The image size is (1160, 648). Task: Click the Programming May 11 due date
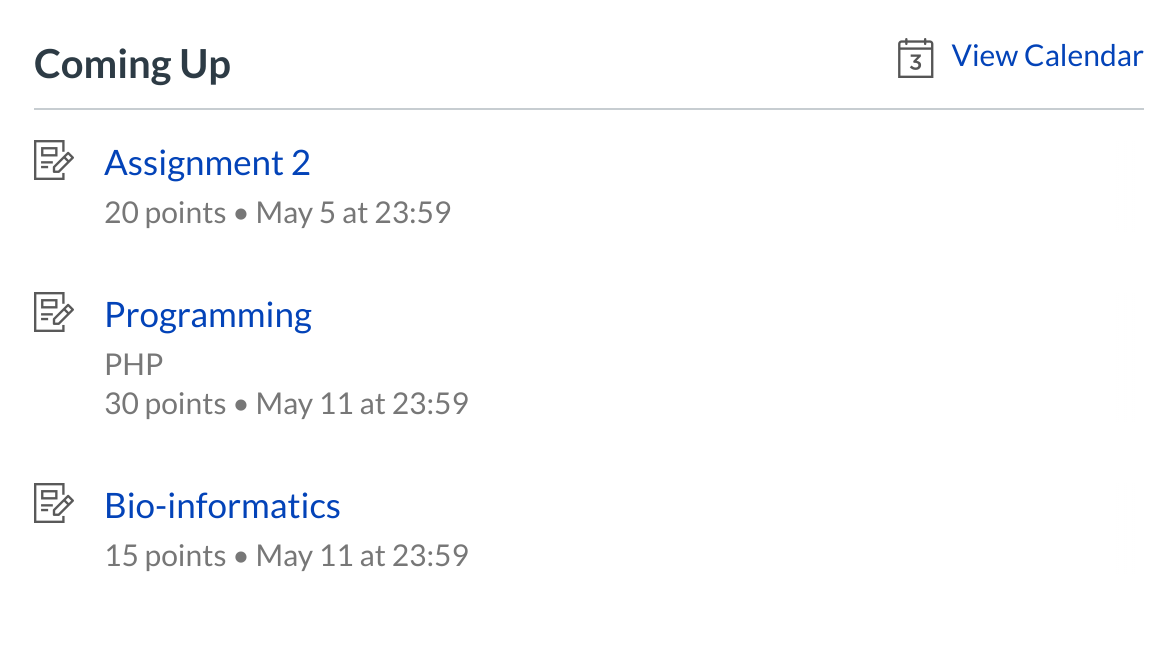click(362, 404)
